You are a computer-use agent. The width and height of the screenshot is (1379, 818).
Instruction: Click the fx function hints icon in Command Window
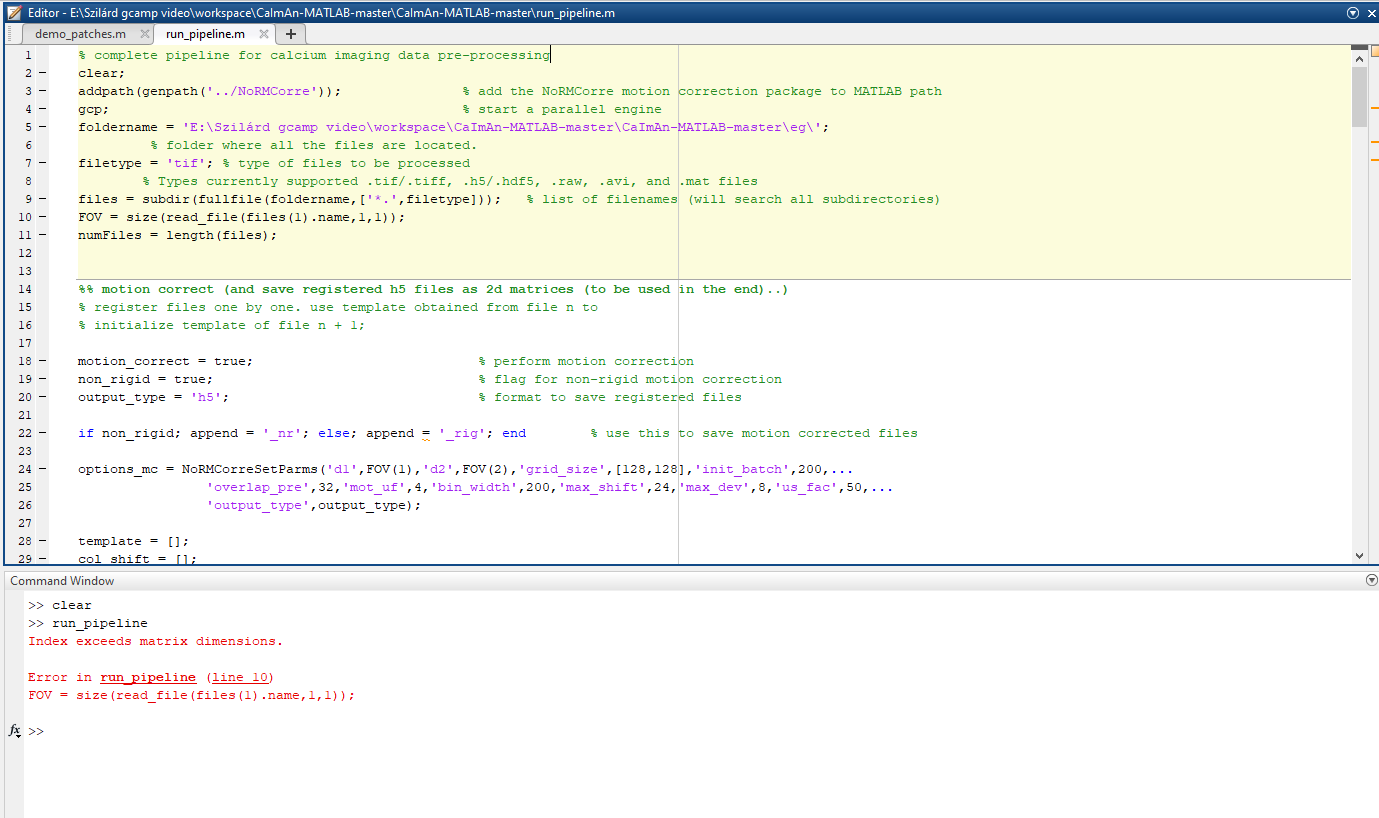tap(13, 731)
